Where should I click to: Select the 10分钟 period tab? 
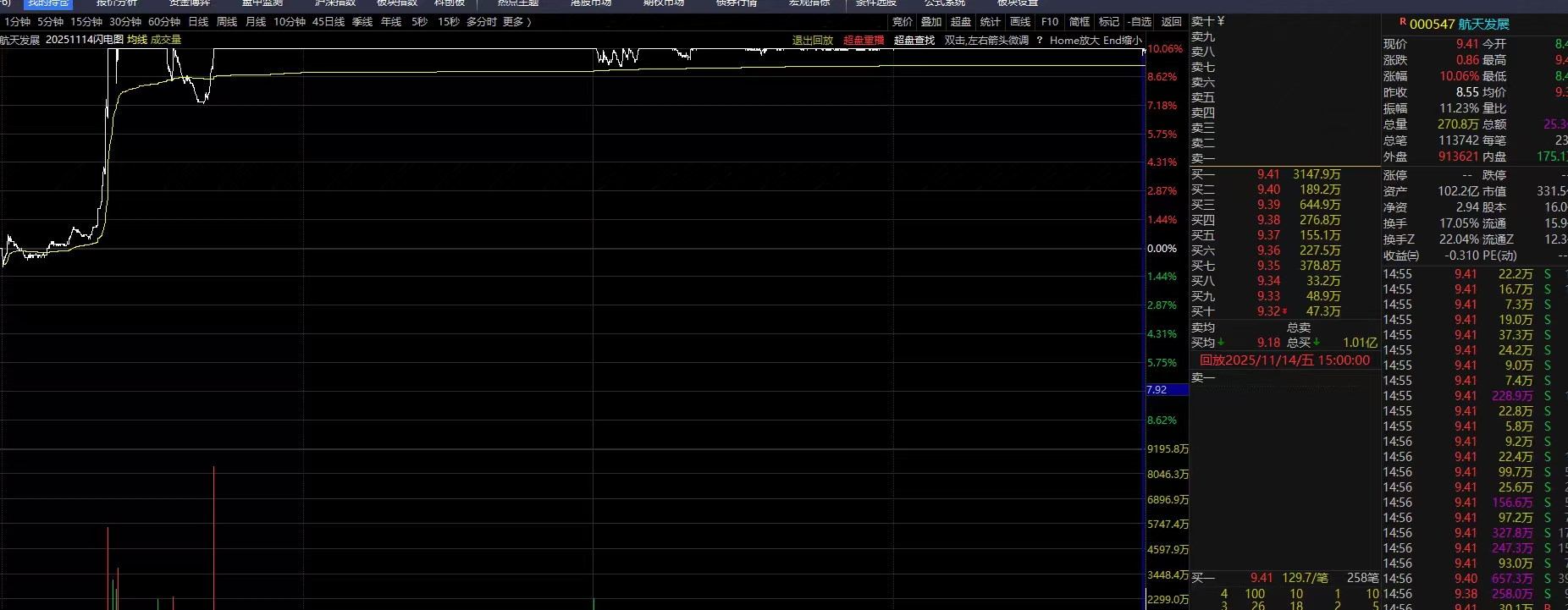coord(290,22)
